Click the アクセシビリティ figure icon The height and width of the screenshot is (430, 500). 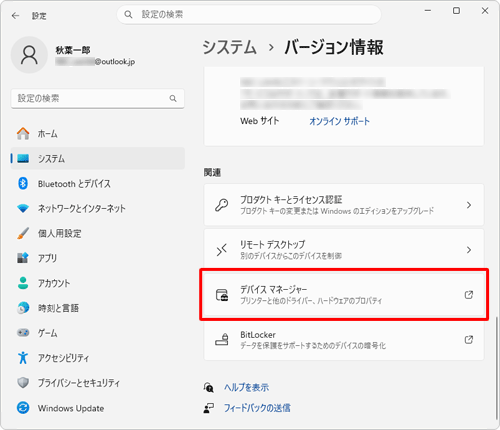coord(23,358)
